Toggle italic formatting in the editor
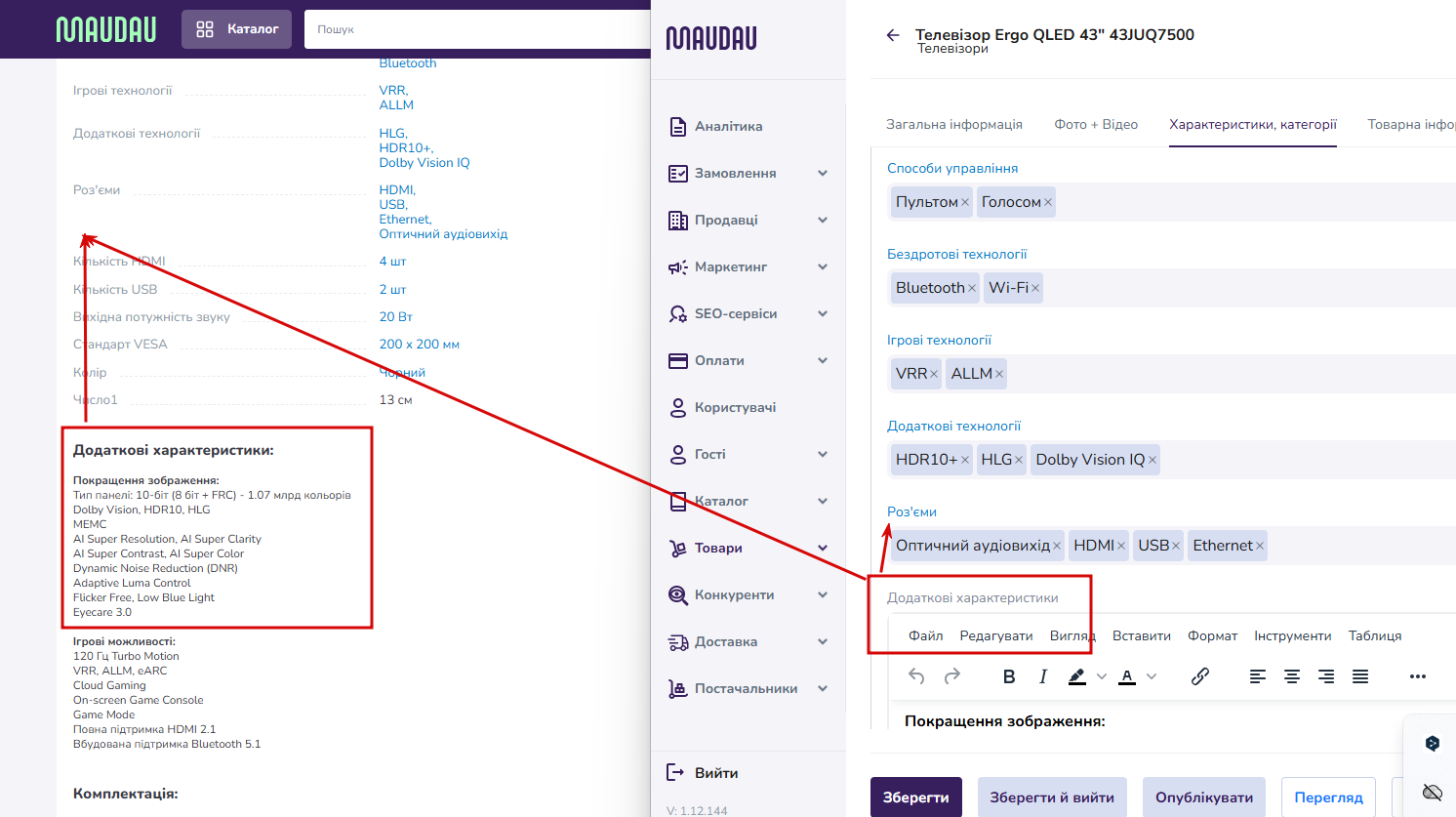 [1043, 676]
